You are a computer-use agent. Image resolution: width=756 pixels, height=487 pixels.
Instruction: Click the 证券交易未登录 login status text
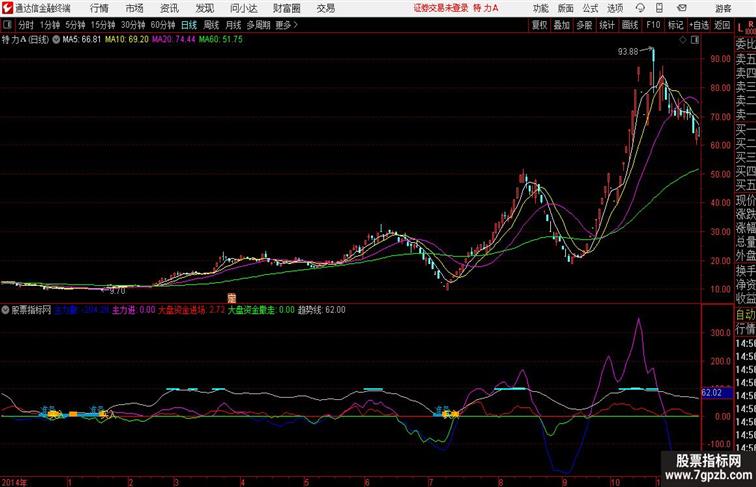click(x=441, y=8)
